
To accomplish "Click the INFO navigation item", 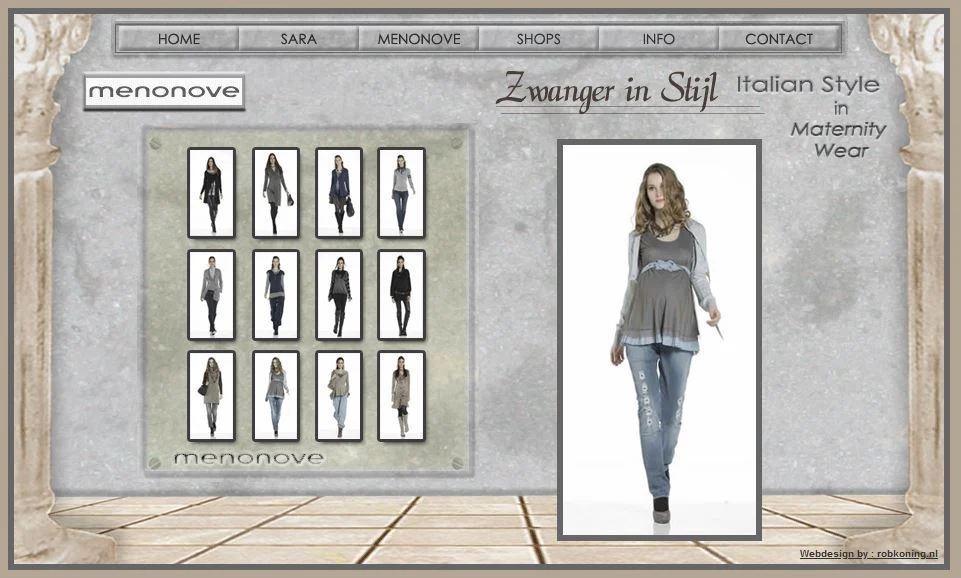I will [658, 39].
